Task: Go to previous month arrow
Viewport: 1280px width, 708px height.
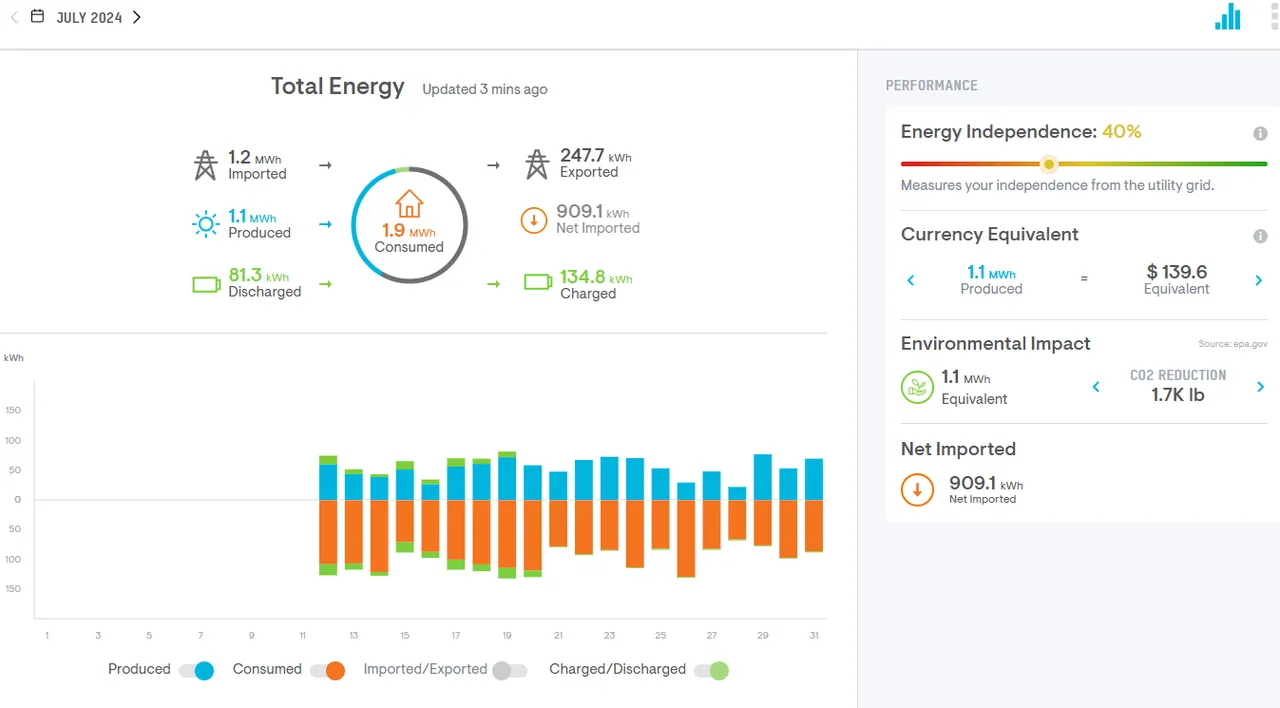Action: pyautogui.click(x=14, y=17)
